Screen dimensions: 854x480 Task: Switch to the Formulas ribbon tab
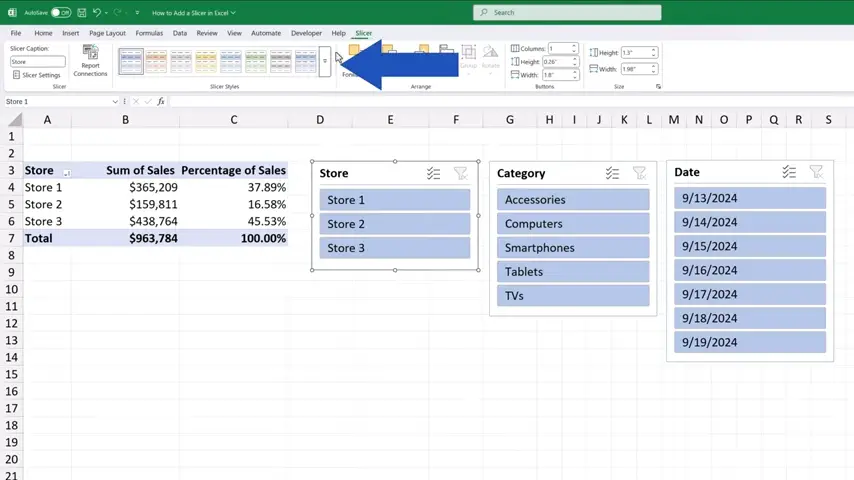[x=149, y=33]
